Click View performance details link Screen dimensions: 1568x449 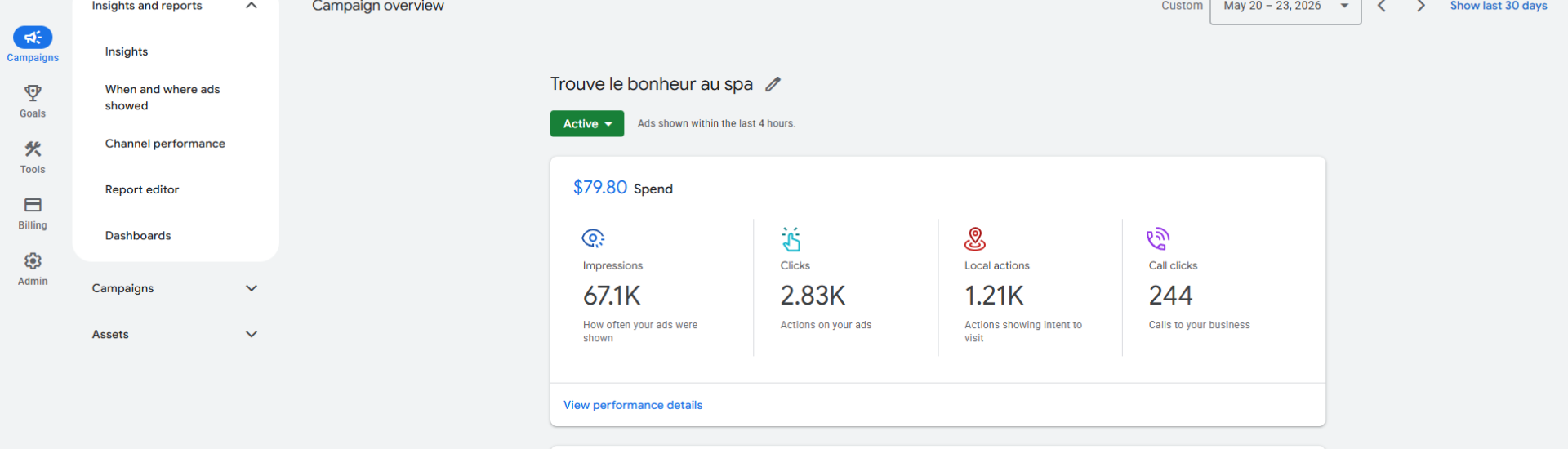633,405
